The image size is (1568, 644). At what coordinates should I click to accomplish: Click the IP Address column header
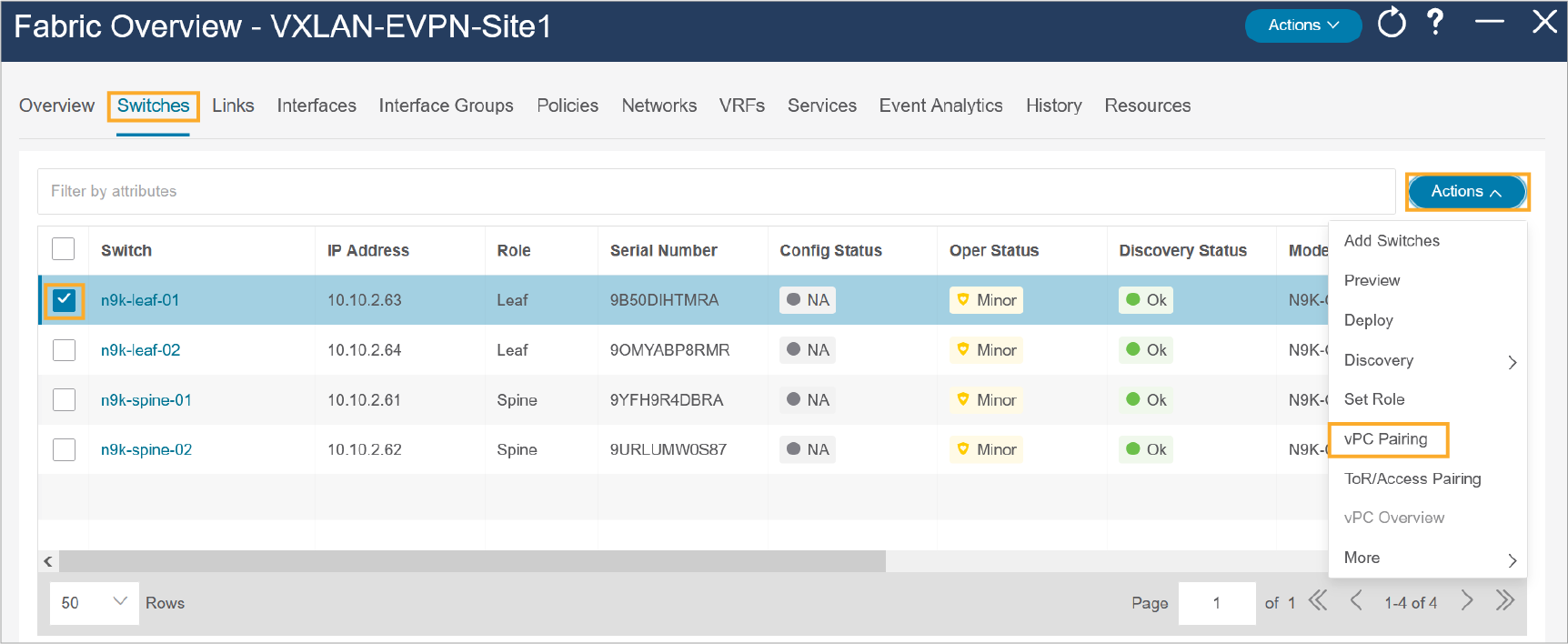click(368, 250)
